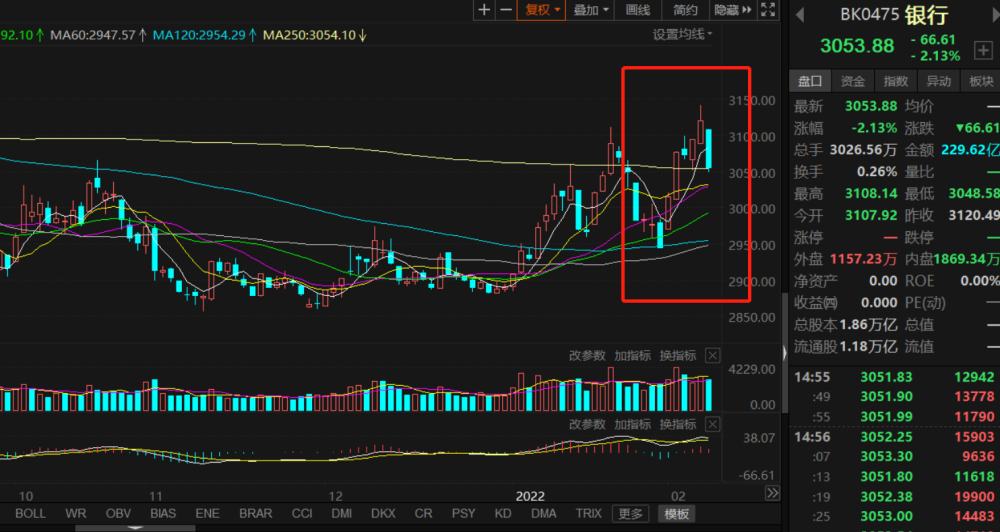Click 改参数 in volume panel
Image resolution: width=1000 pixels, height=532 pixels.
tap(587, 355)
